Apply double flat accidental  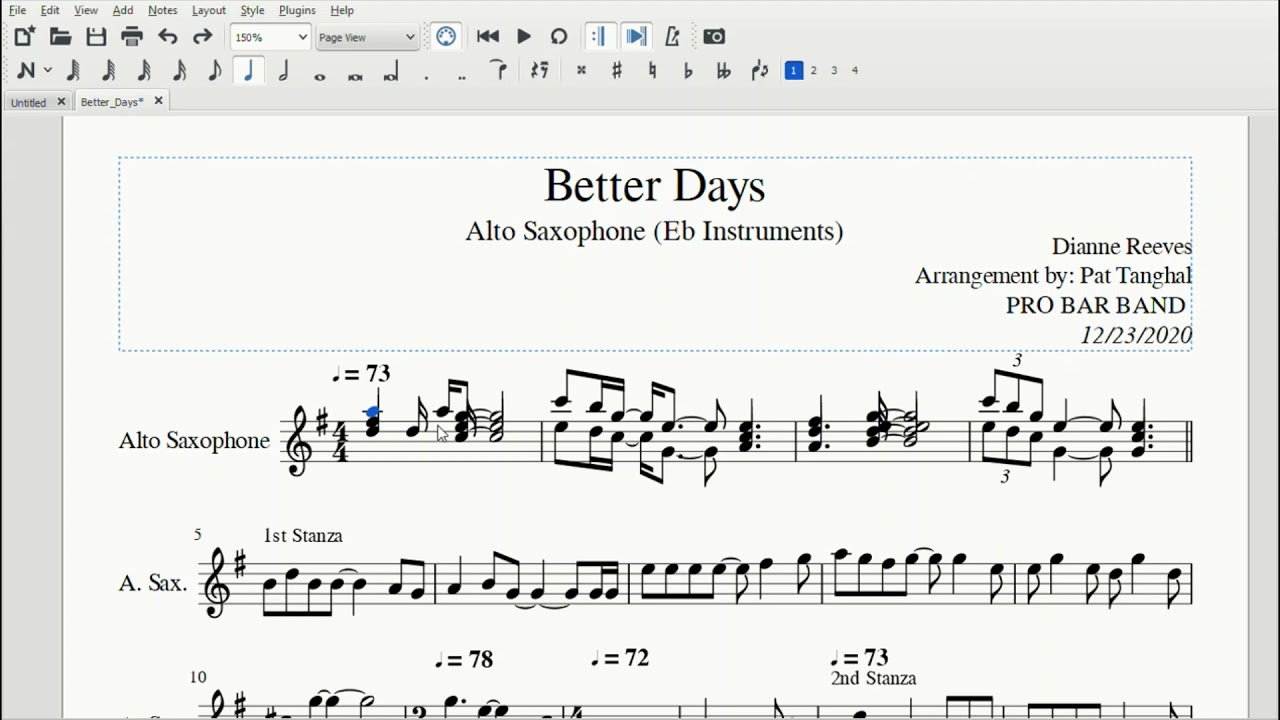pos(723,71)
